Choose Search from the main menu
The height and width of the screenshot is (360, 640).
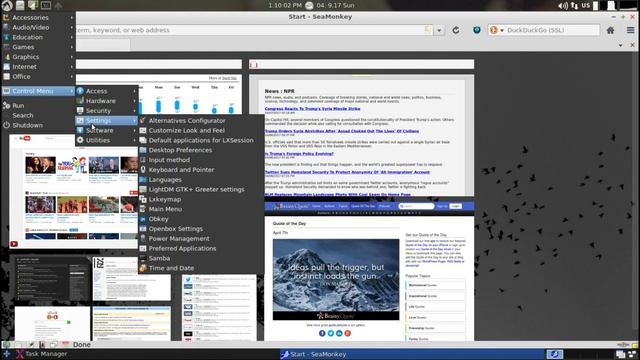coord(38,115)
